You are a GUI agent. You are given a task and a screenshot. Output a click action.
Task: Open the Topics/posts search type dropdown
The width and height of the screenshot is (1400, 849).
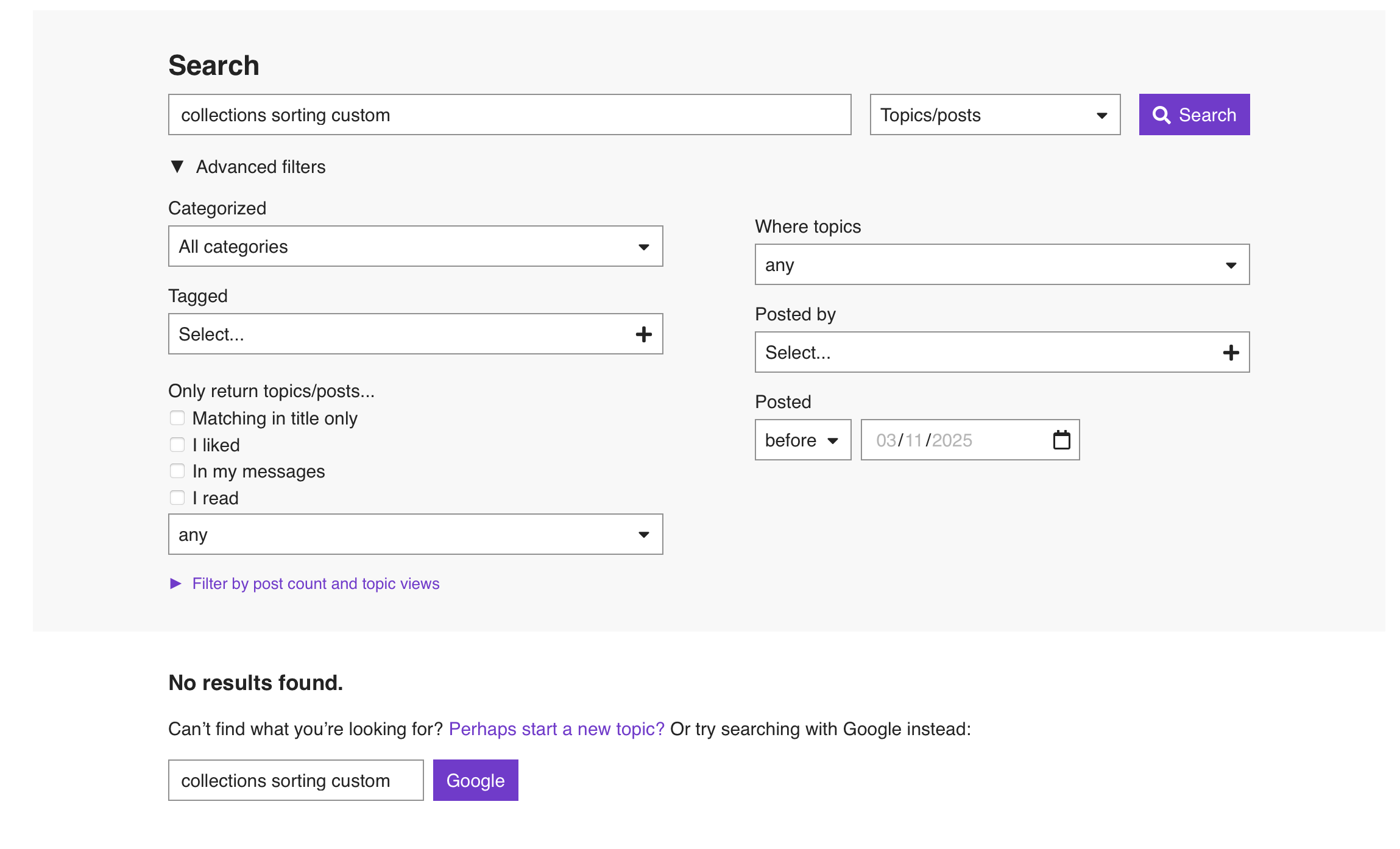click(x=994, y=114)
